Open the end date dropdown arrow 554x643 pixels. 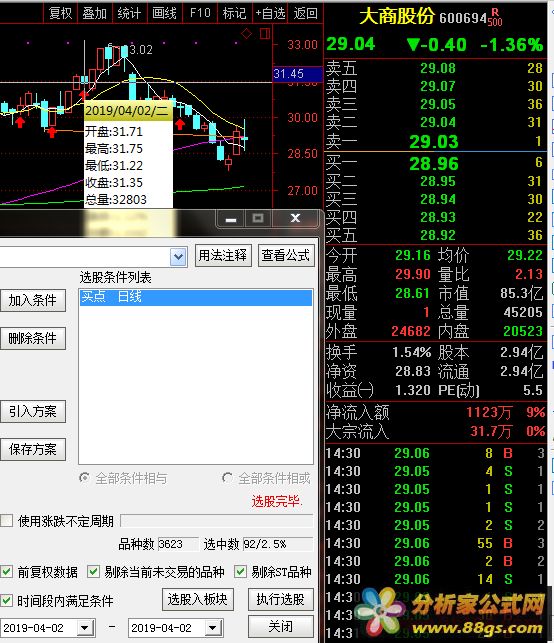(x=213, y=627)
